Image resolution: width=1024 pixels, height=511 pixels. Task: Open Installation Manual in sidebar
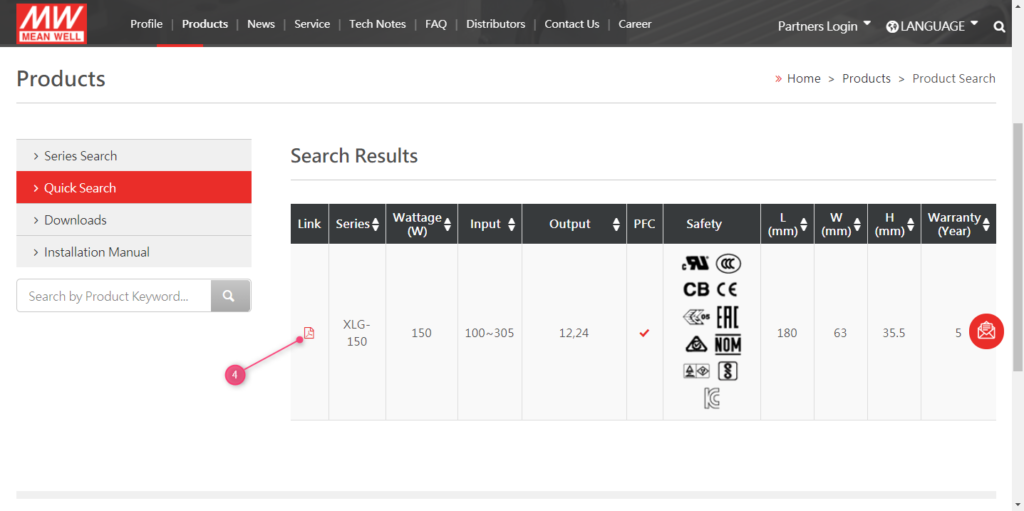click(134, 252)
